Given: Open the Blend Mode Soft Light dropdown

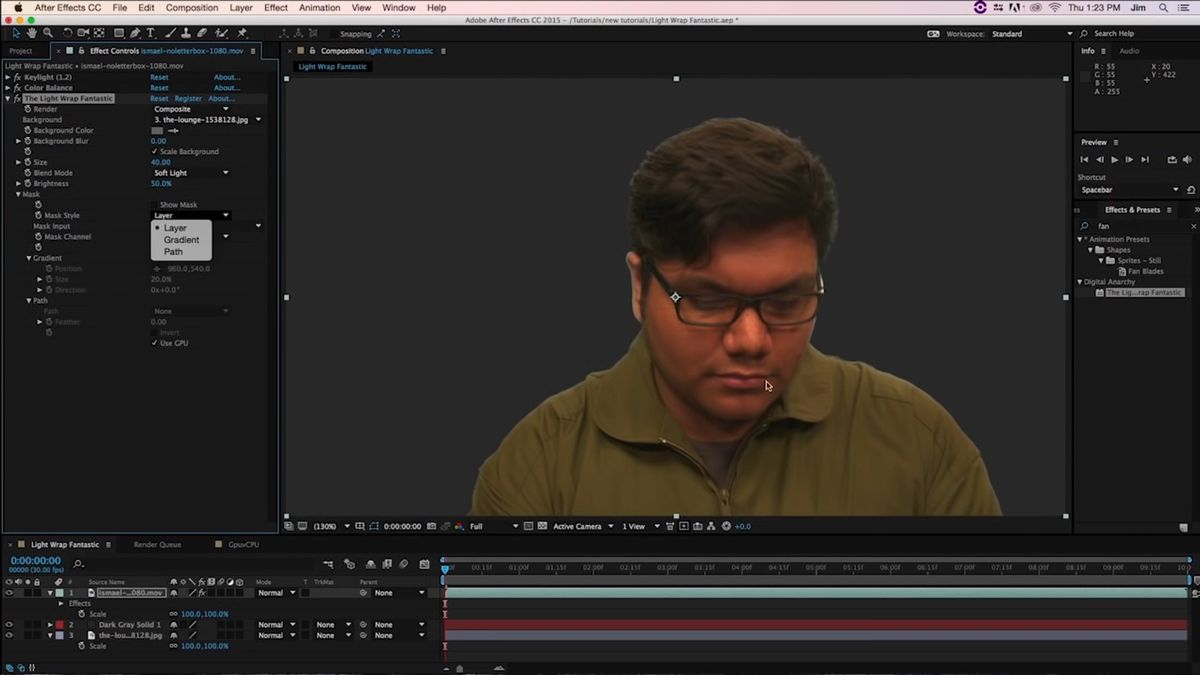Looking at the screenshot, I should [190, 173].
